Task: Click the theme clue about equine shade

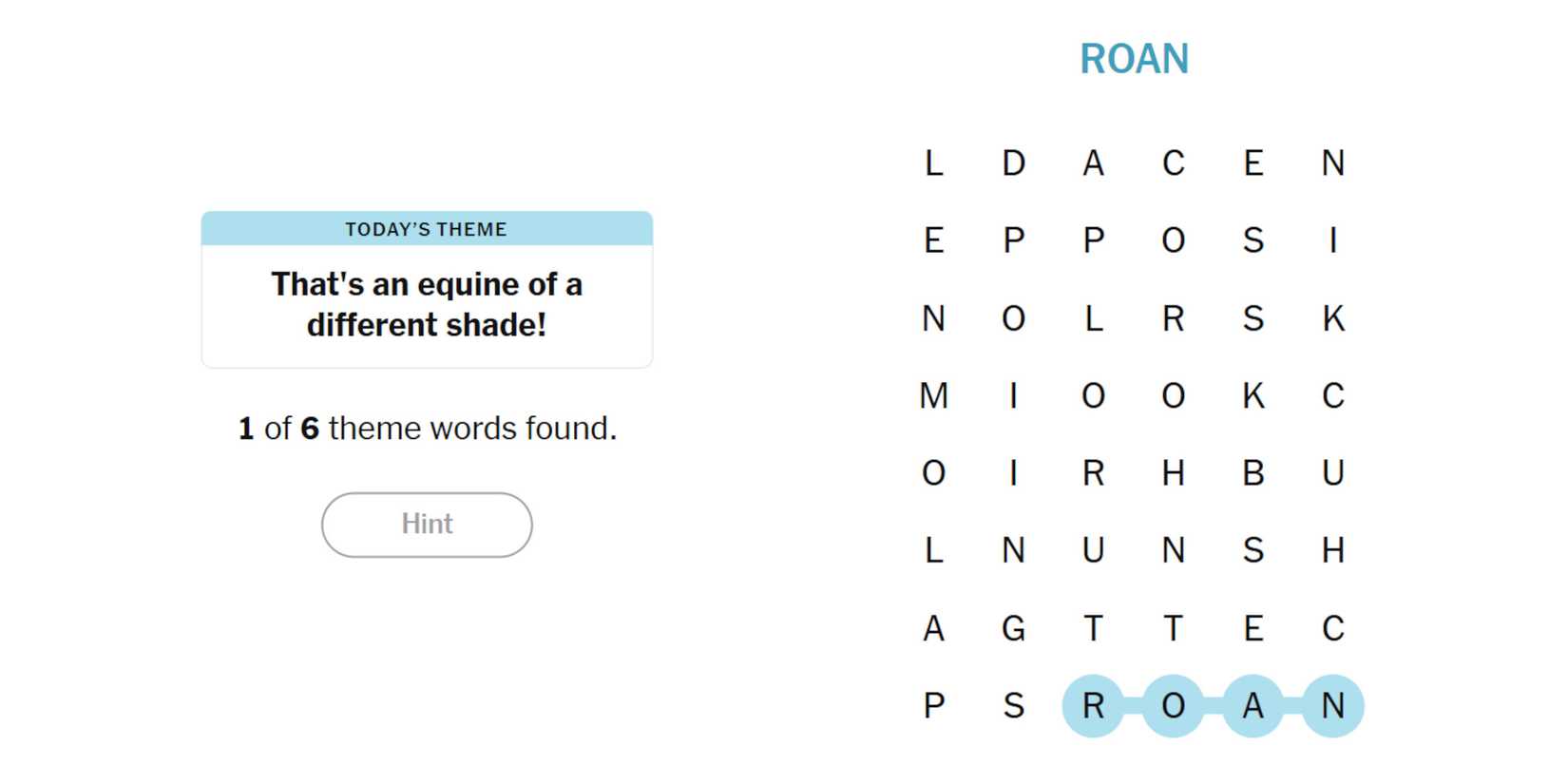Action: [x=427, y=304]
